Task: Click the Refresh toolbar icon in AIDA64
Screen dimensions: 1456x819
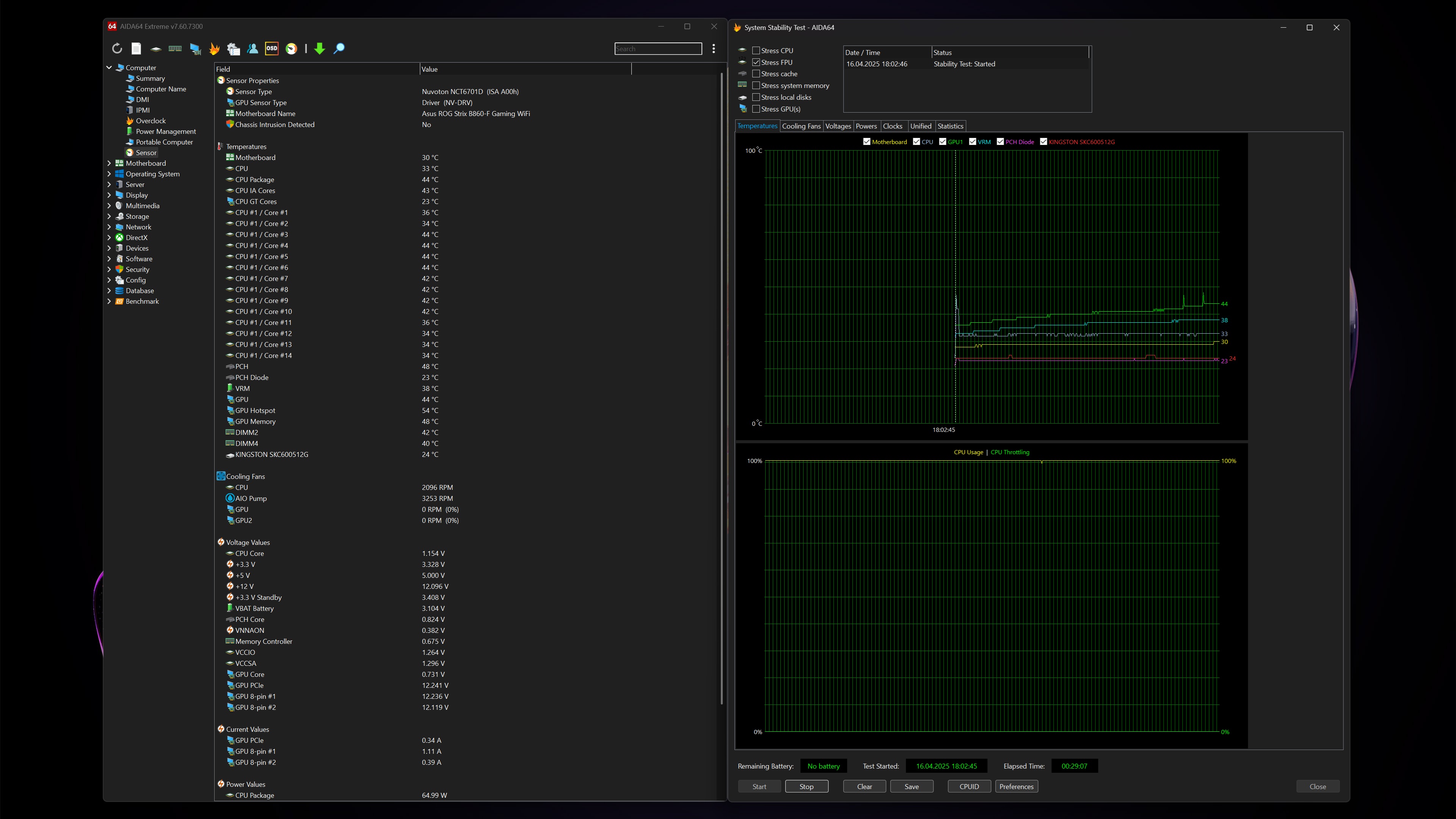Action: (x=117, y=49)
